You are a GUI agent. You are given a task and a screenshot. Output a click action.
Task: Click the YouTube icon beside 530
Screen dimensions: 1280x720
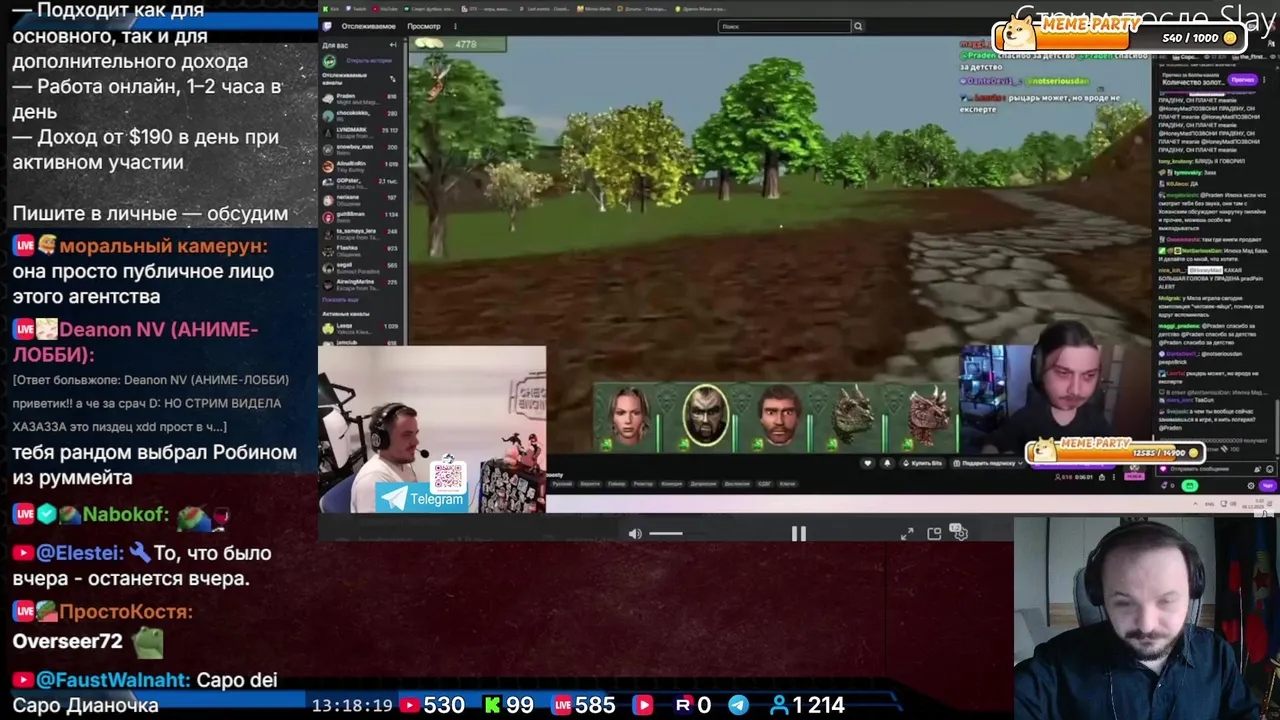tap(409, 705)
